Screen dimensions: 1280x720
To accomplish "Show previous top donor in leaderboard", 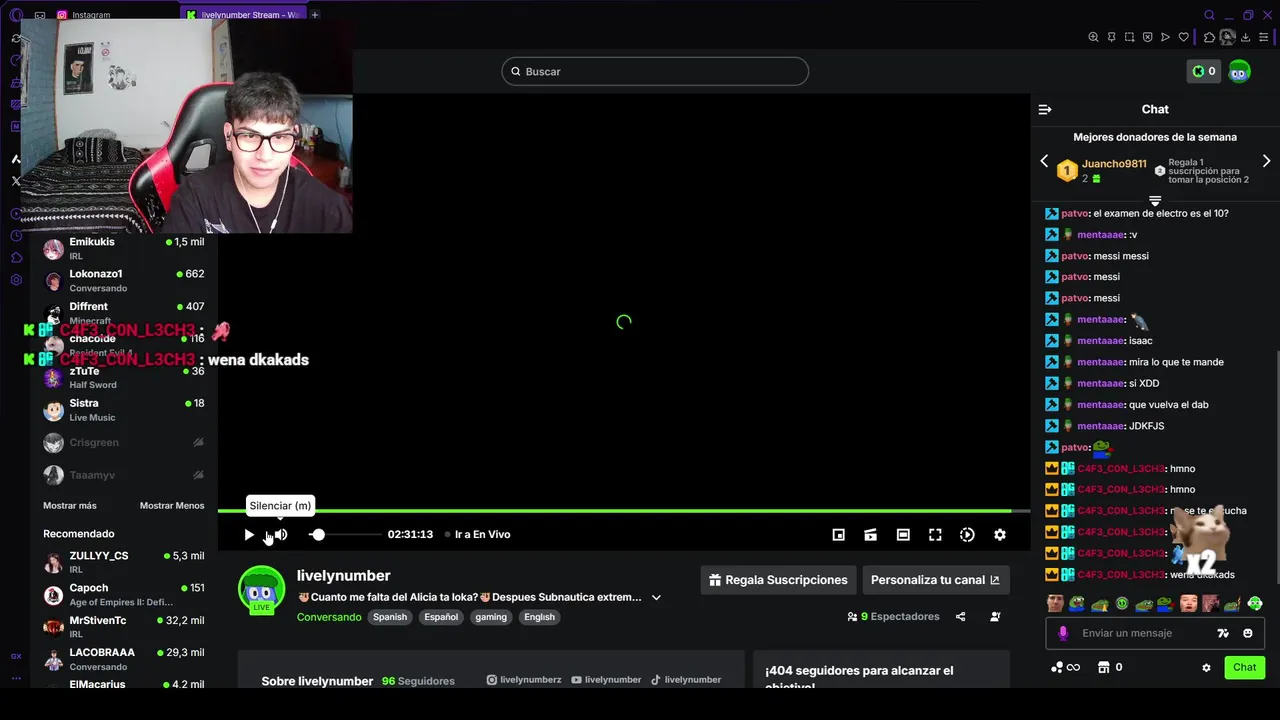I will [x=1044, y=161].
